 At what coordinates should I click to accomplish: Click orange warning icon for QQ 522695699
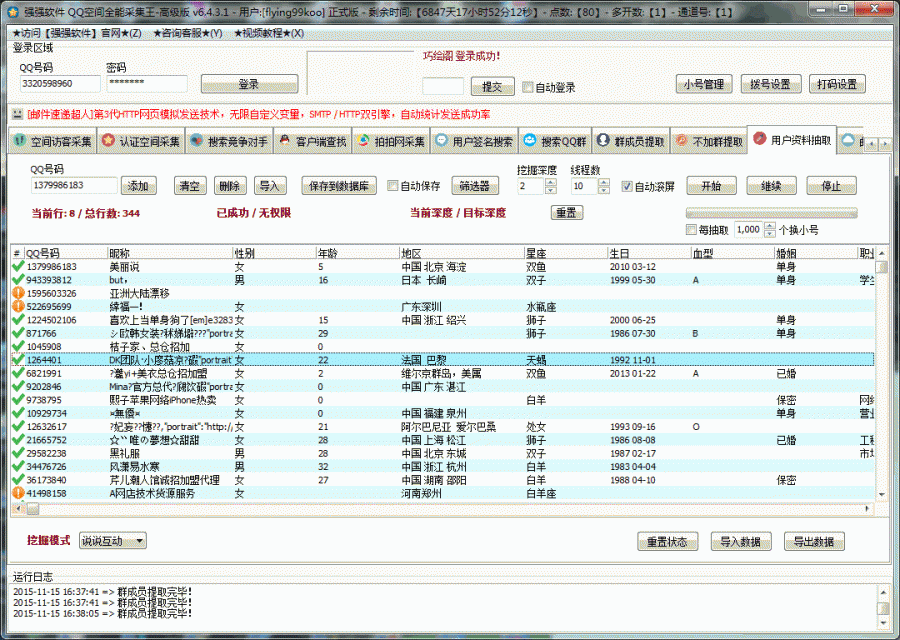[x=18, y=307]
